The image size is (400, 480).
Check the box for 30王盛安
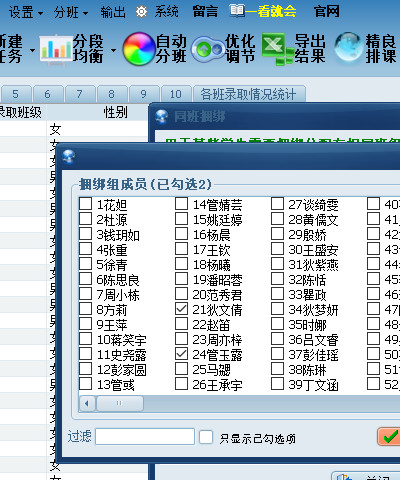pos(277,249)
